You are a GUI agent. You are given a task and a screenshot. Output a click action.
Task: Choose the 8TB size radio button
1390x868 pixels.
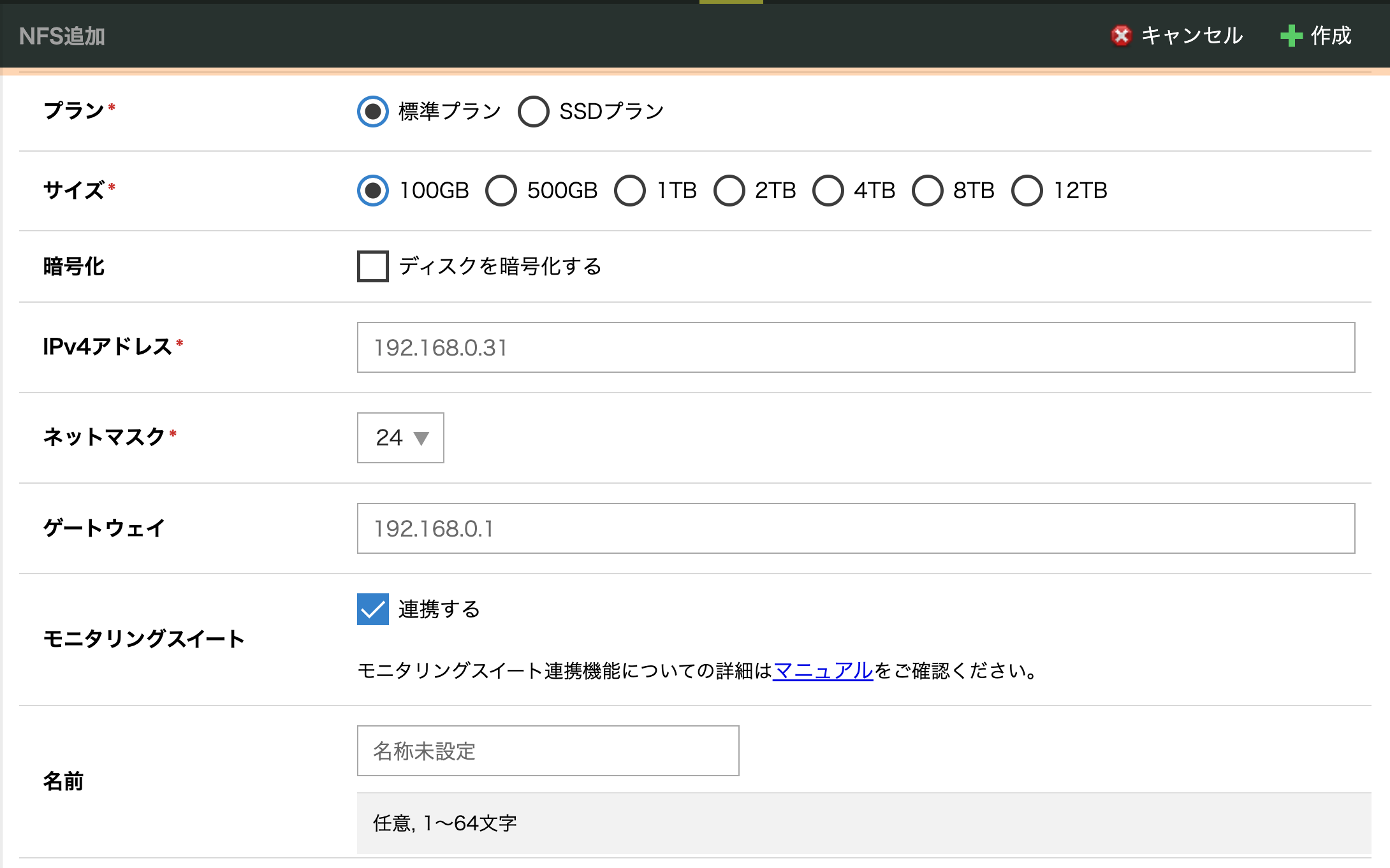point(928,191)
